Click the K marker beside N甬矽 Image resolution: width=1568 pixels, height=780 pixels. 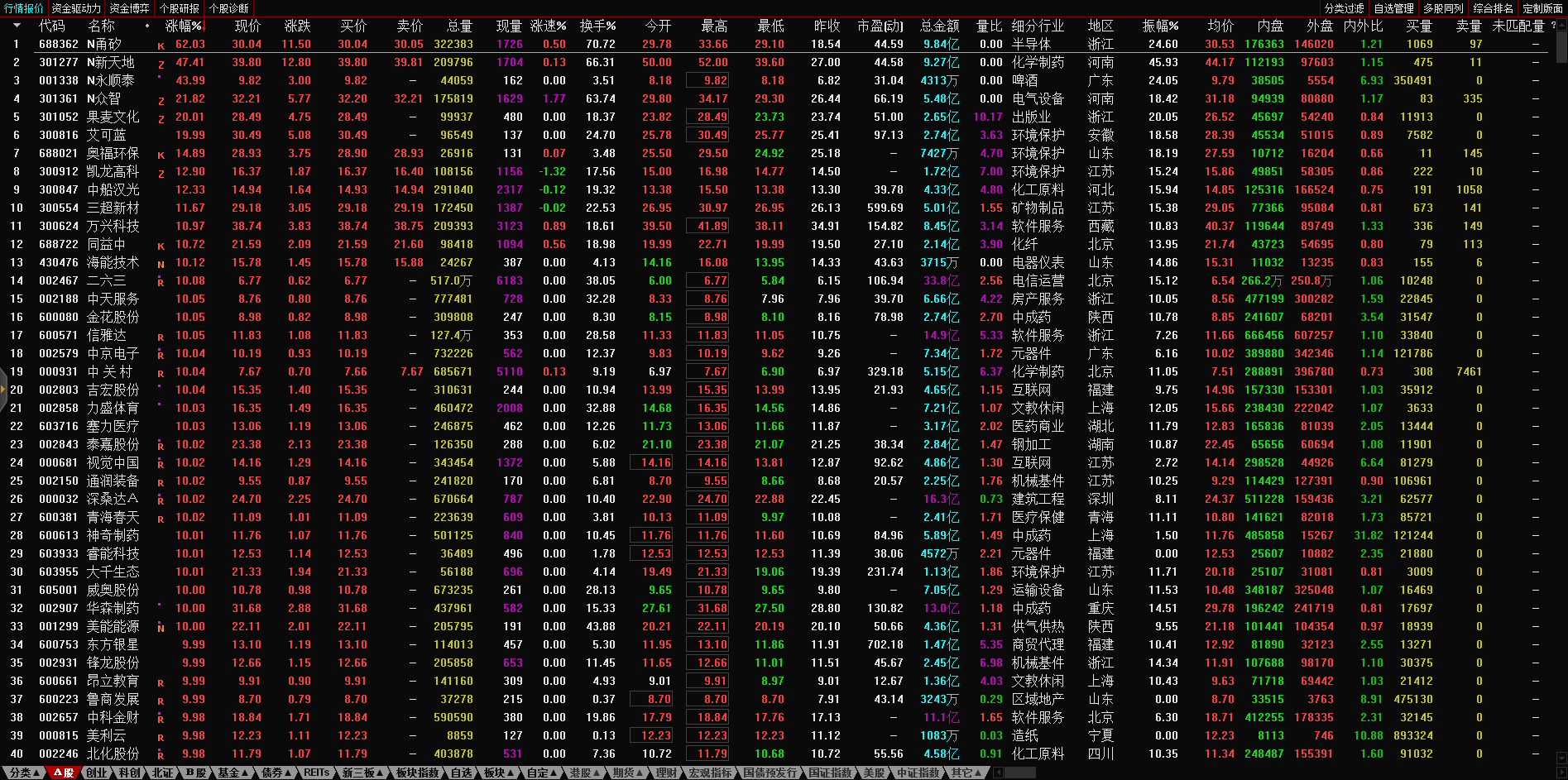pos(161,46)
